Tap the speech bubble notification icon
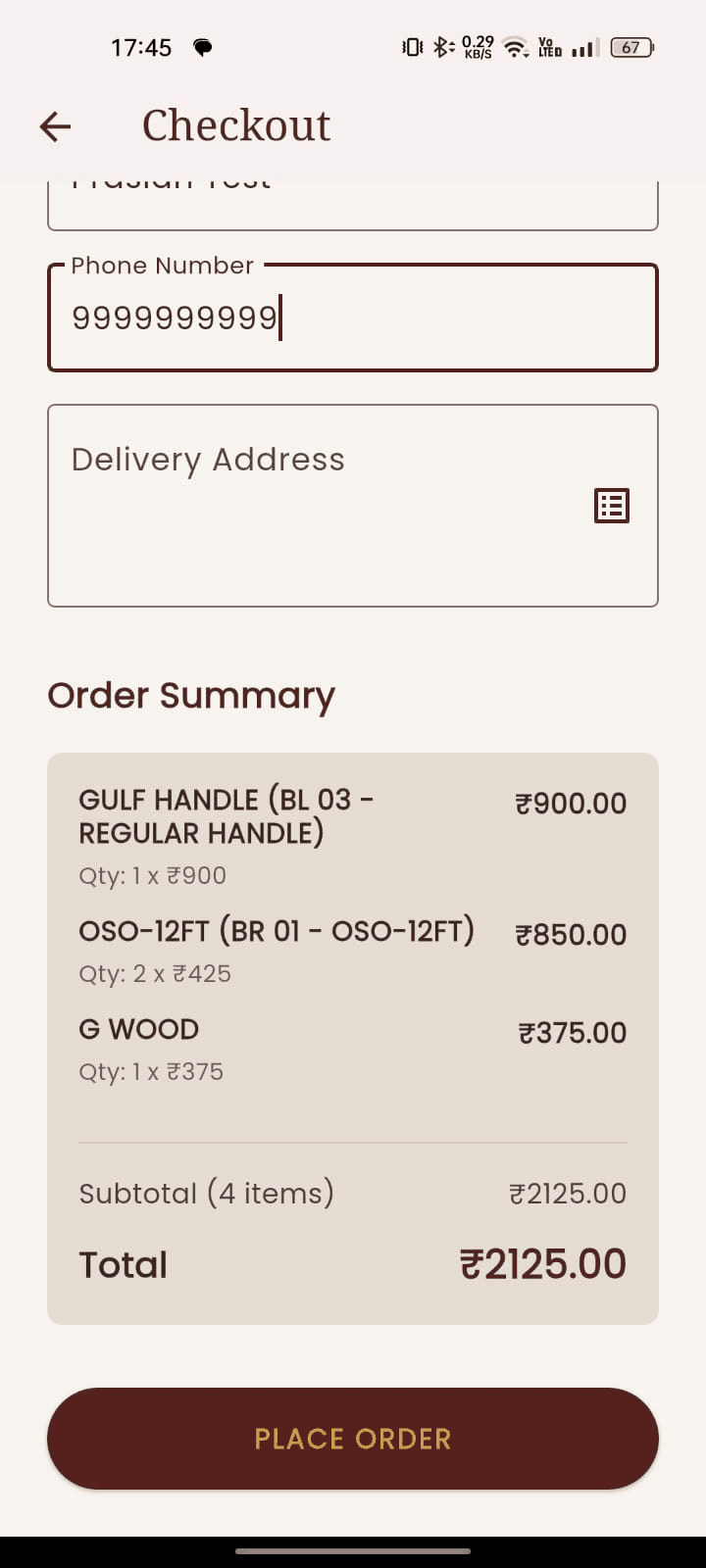 point(202,46)
